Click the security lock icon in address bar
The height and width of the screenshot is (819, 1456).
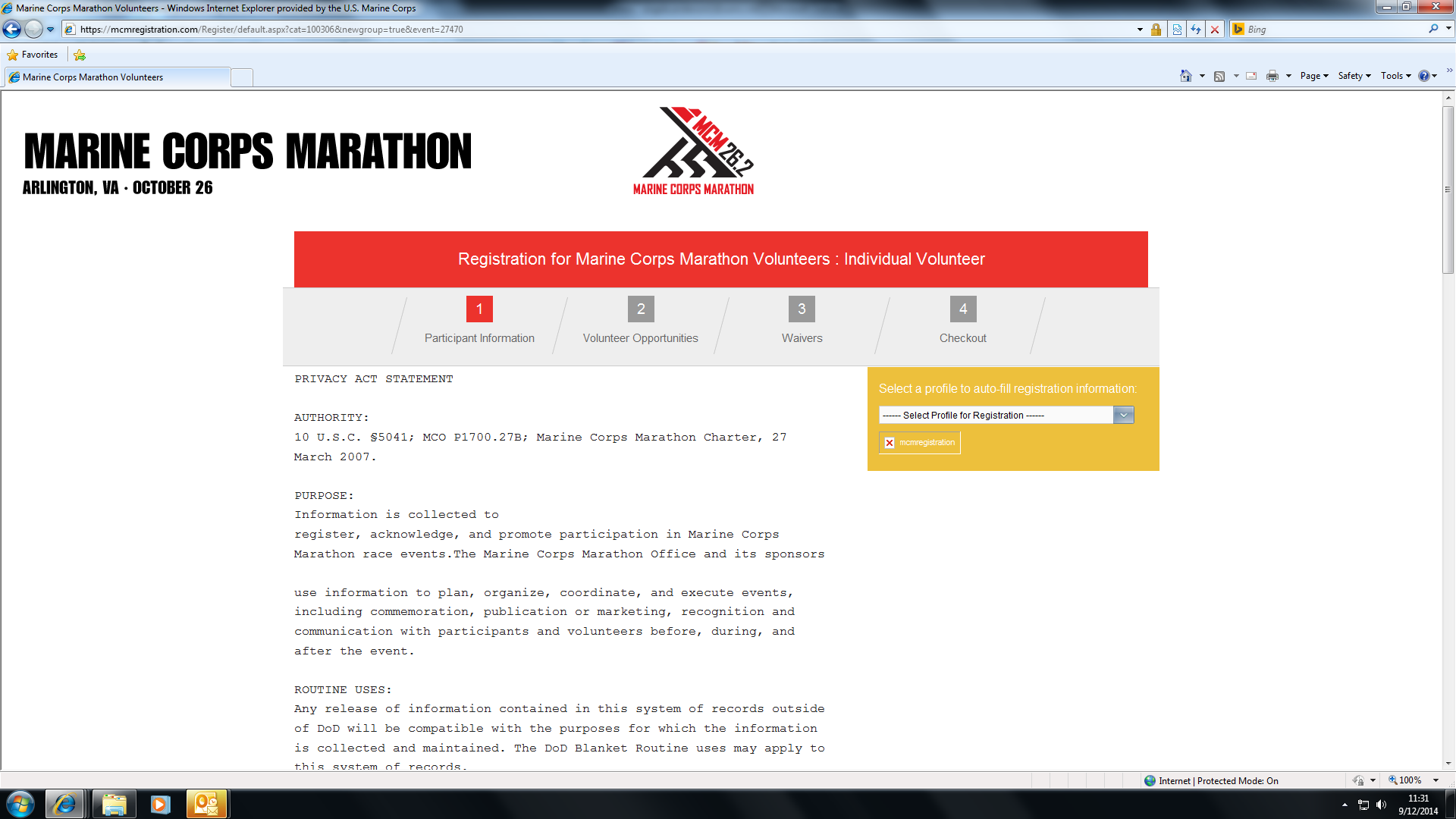coord(1156,30)
